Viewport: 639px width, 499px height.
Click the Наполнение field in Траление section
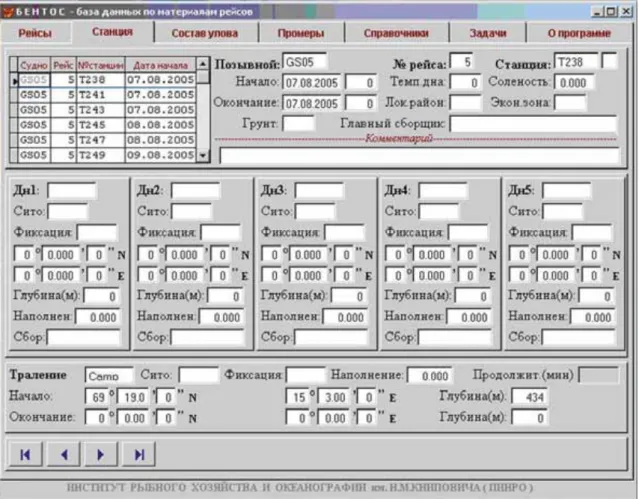[430, 375]
